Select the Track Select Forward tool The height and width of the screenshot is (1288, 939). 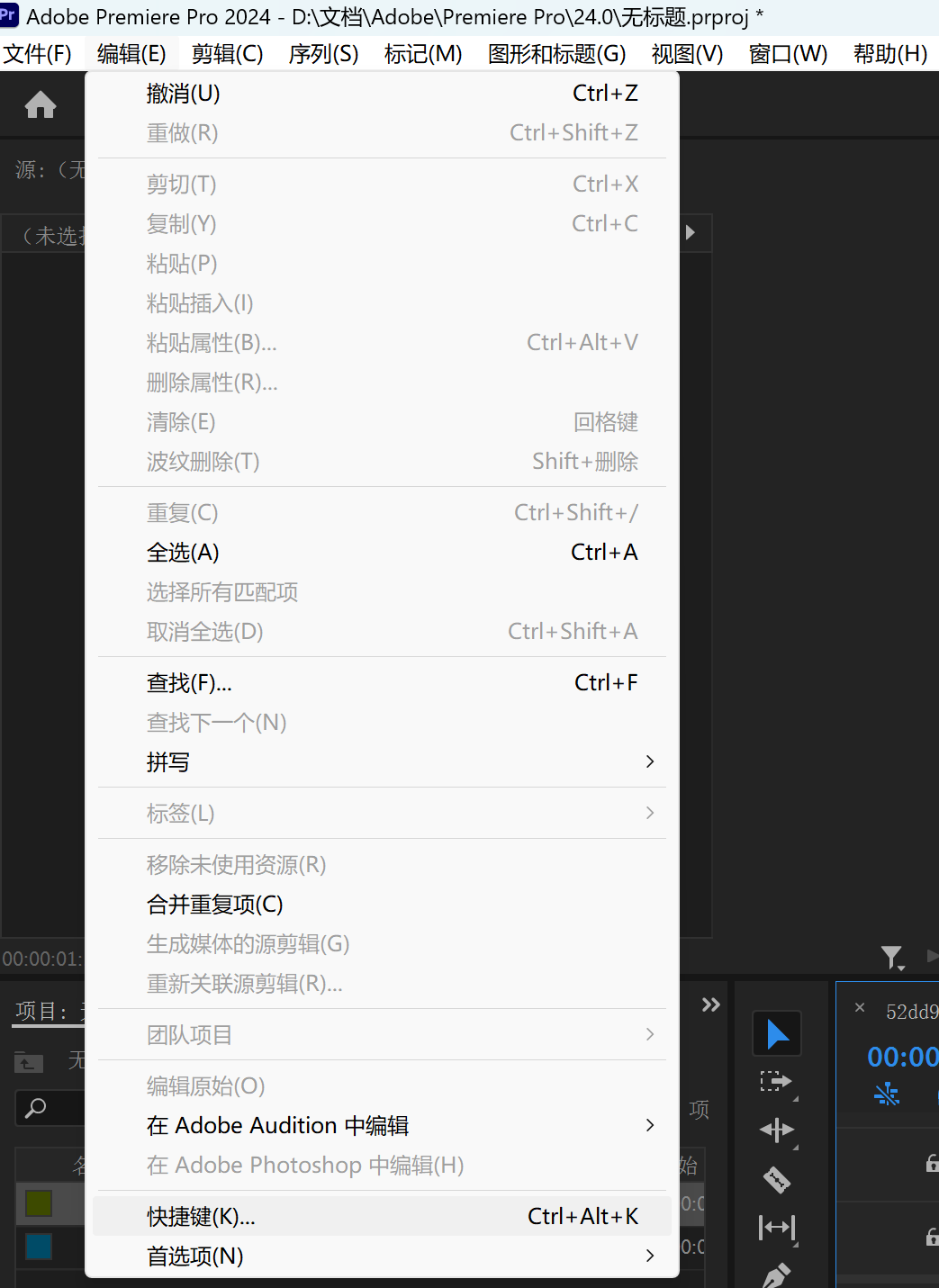[x=777, y=1082]
